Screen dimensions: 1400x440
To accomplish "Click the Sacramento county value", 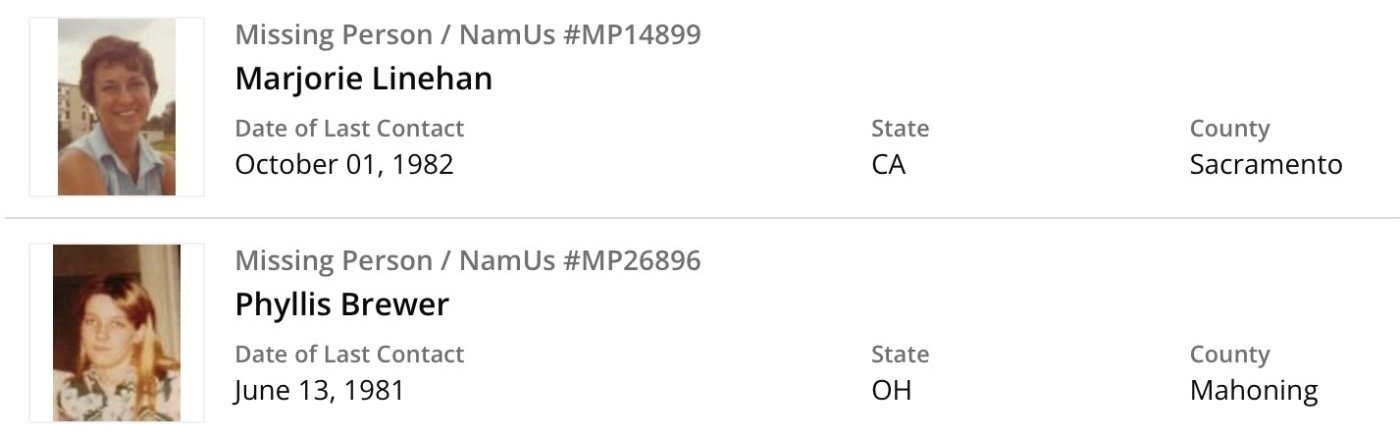I will (1265, 164).
